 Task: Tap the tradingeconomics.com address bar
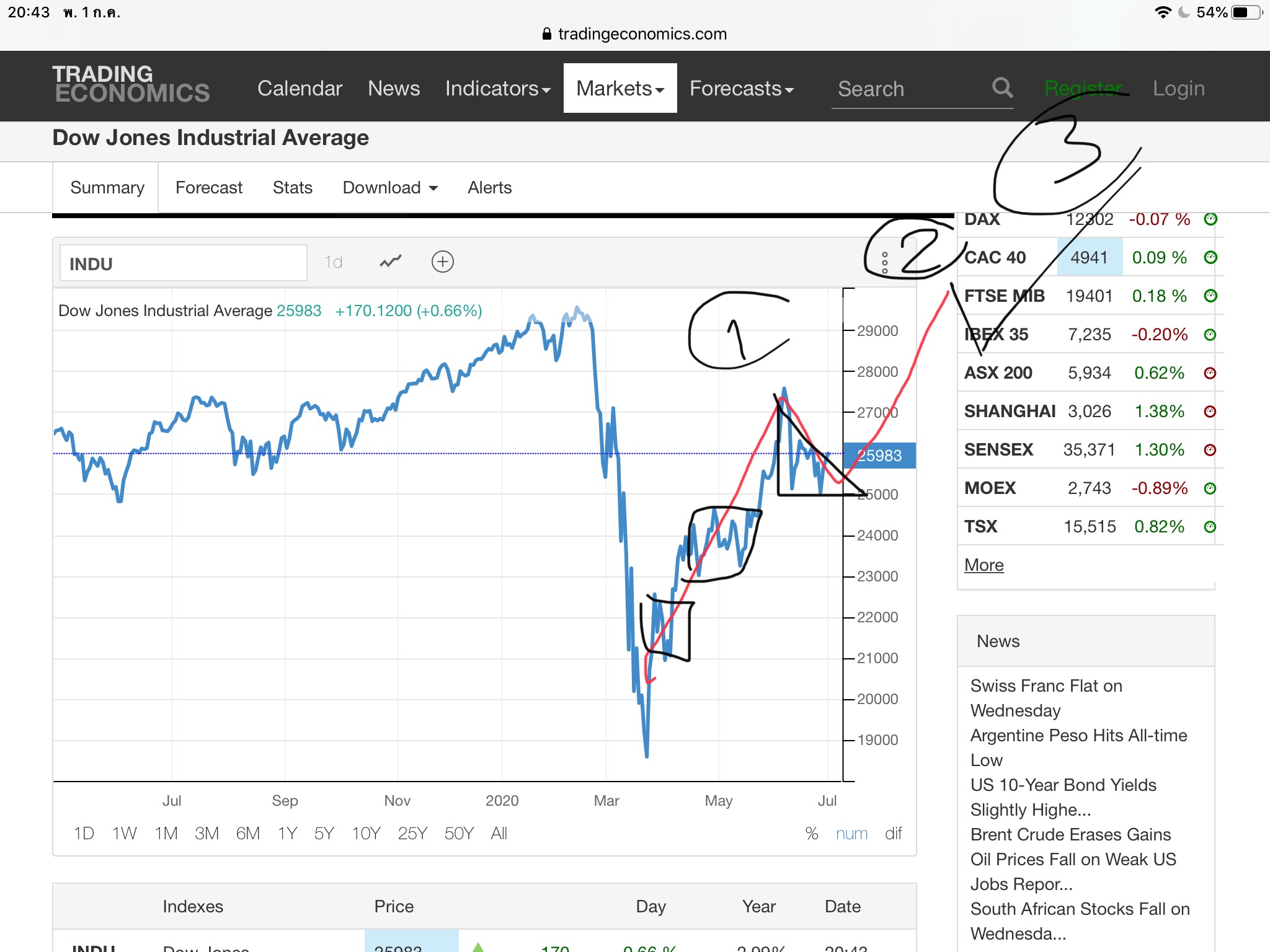coord(634,33)
